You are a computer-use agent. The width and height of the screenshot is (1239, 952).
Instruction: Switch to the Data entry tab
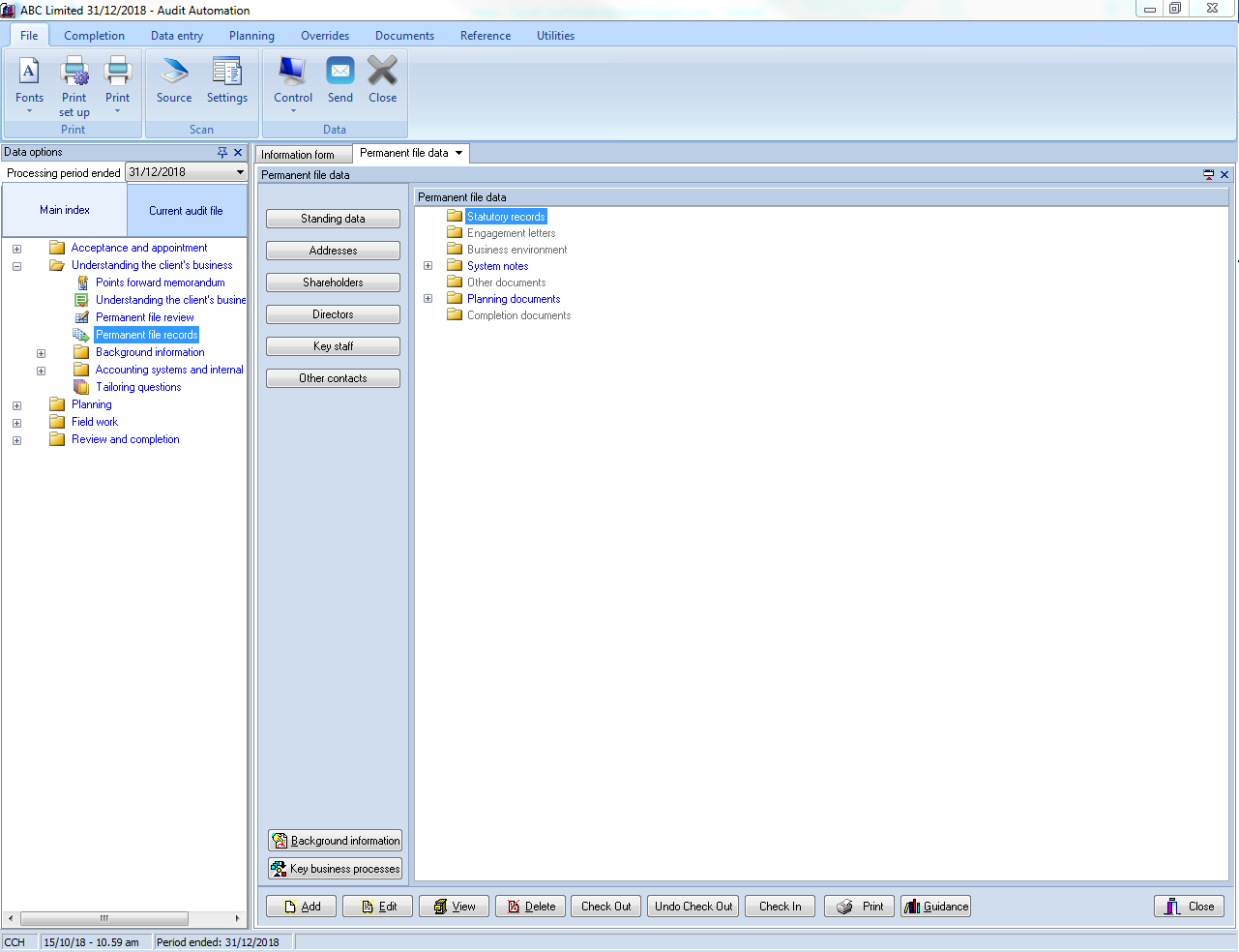point(177,36)
